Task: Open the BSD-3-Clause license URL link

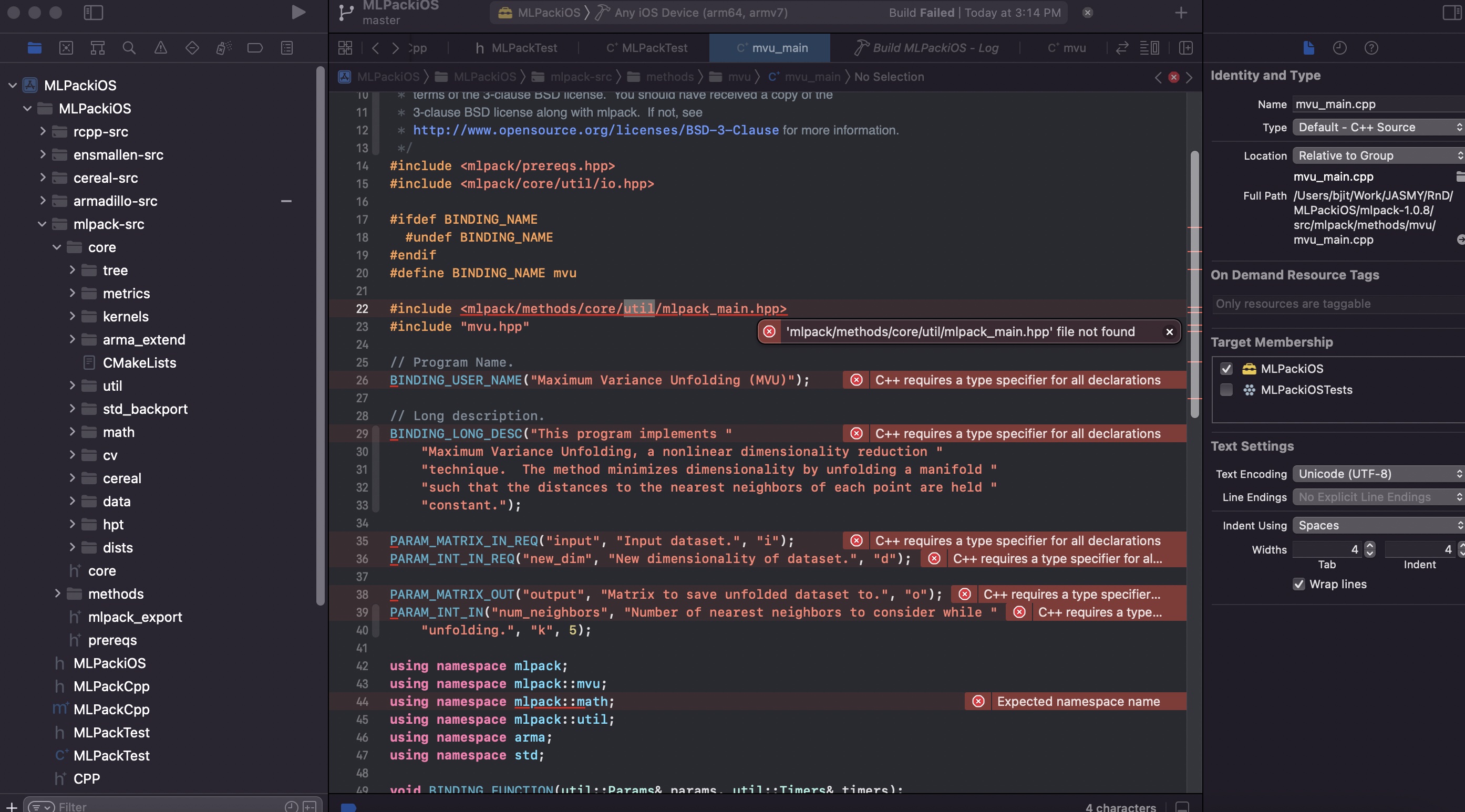Action: [595, 130]
